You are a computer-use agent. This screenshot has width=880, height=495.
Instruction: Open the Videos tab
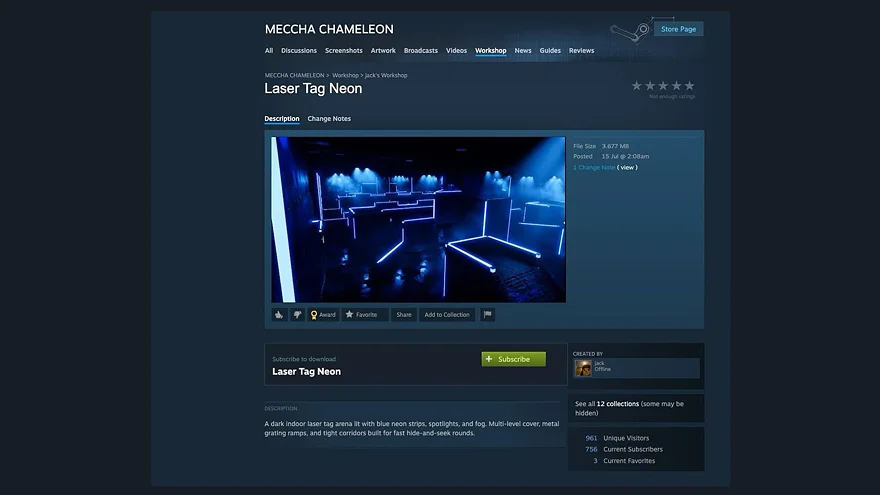click(456, 51)
